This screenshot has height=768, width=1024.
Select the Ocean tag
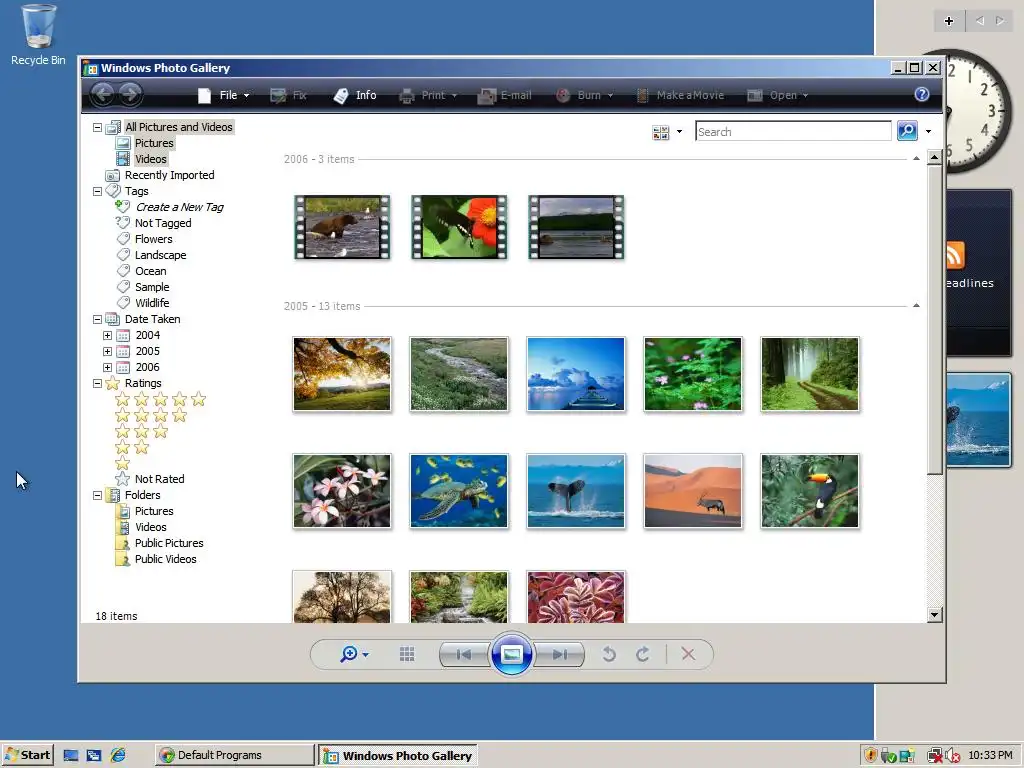pos(151,271)
